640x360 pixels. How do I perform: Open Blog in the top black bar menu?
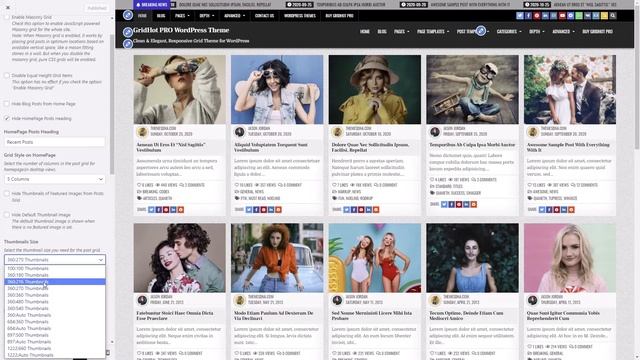pos(161,16)
